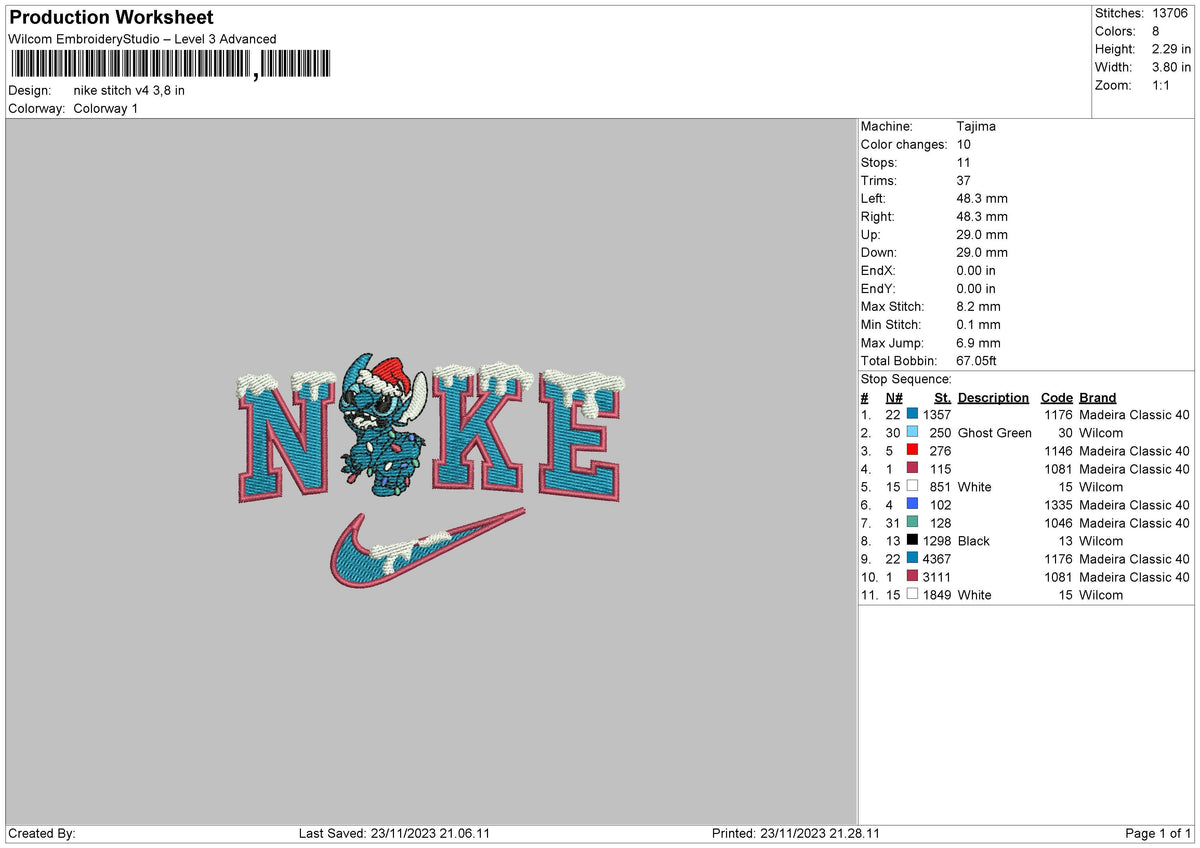Click the Colors value 8
The height and width of the screenshot is (848, 1200).
(1155, 31)
